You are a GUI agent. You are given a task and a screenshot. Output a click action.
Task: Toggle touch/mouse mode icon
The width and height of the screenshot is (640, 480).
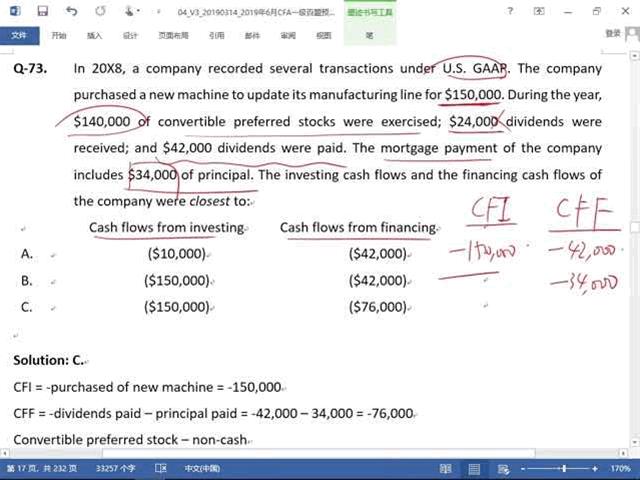point(130,11)
